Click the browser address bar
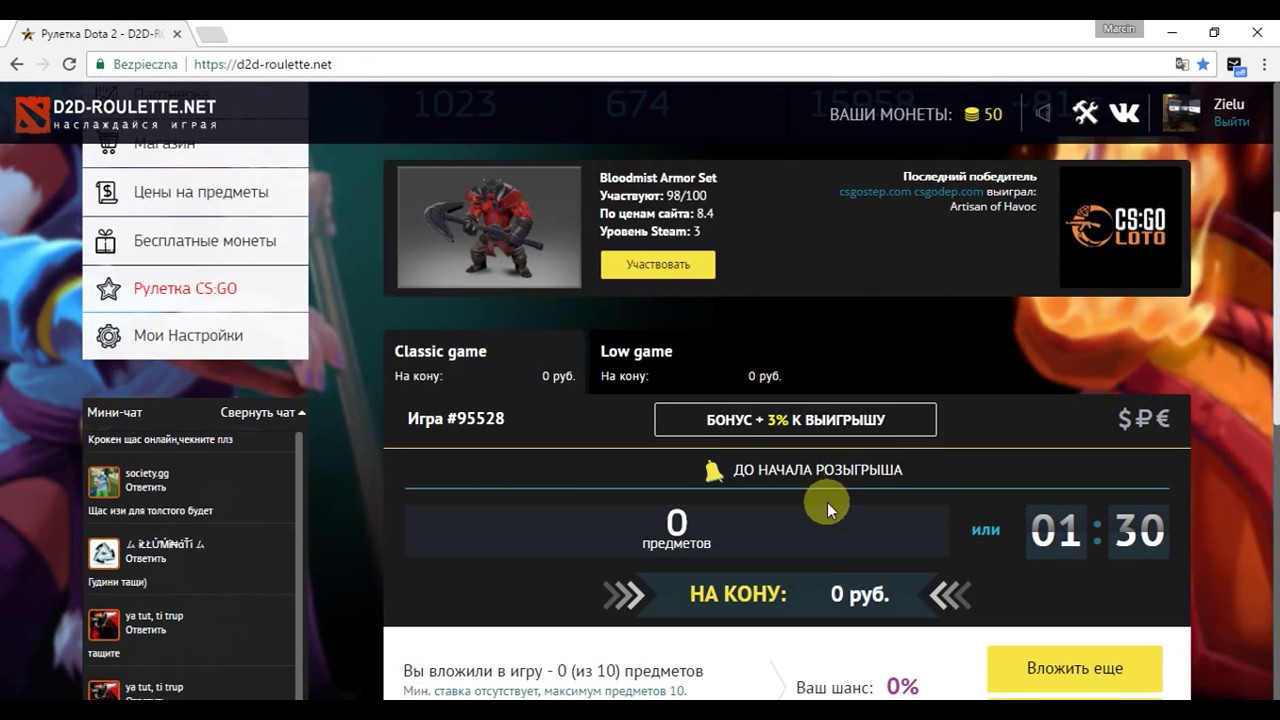This screenshot has width=1280, height=720. click(x=640, y=64)
